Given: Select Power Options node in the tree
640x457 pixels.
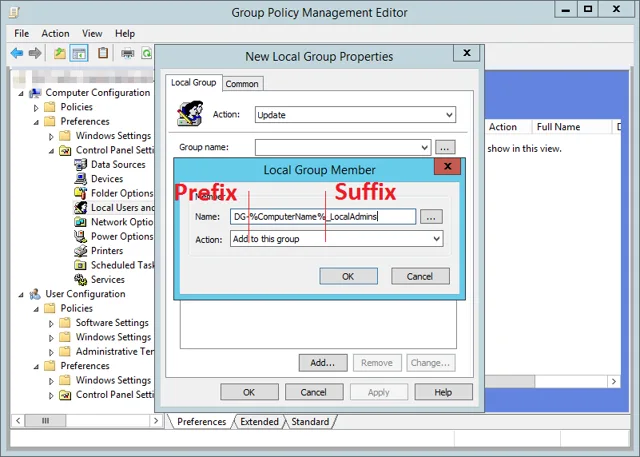Looking at the screenshot, I should click(x=122, y=236).
